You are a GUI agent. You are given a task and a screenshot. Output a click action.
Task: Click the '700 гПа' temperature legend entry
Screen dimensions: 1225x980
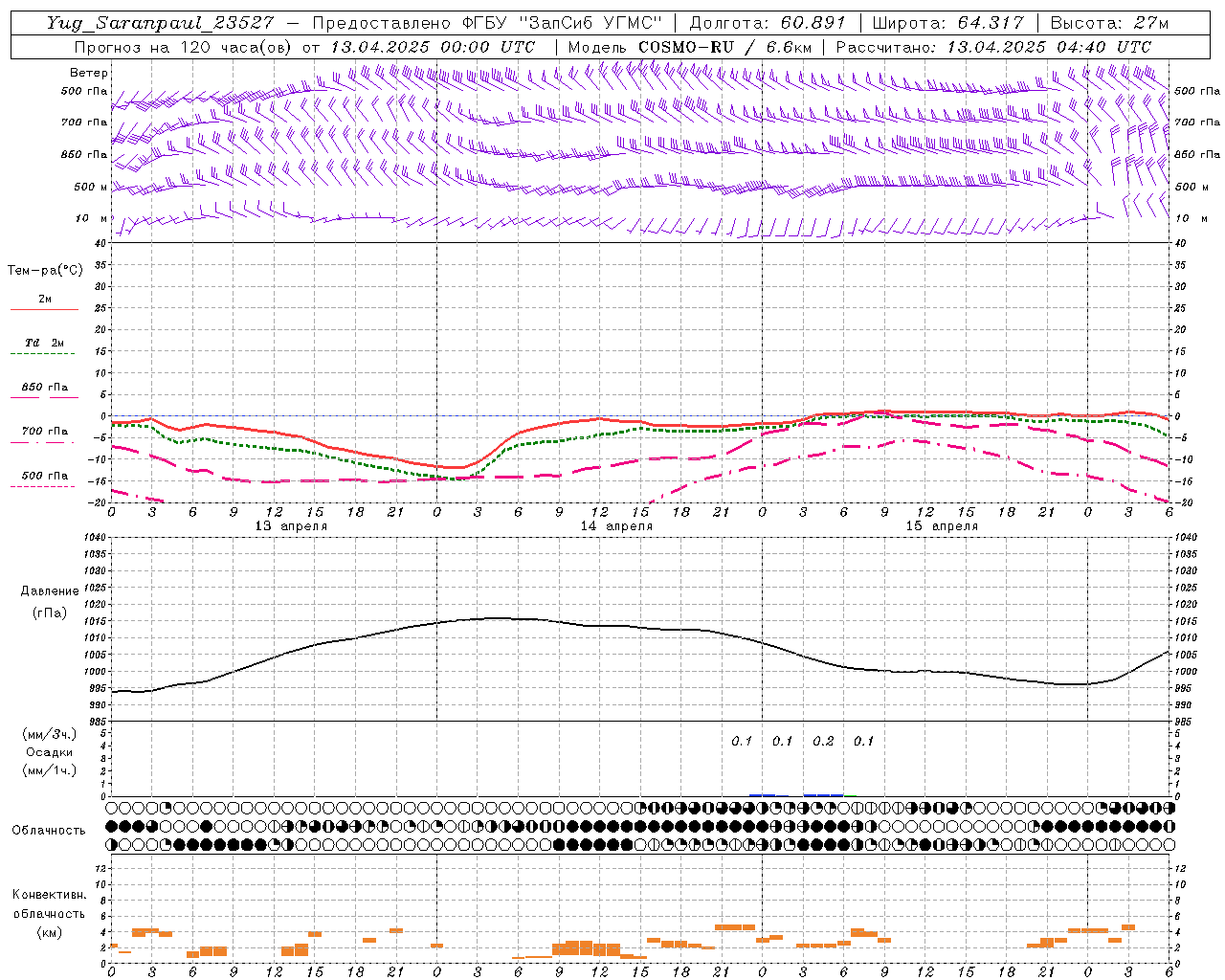pyautogui.click(x=45, y=432)
